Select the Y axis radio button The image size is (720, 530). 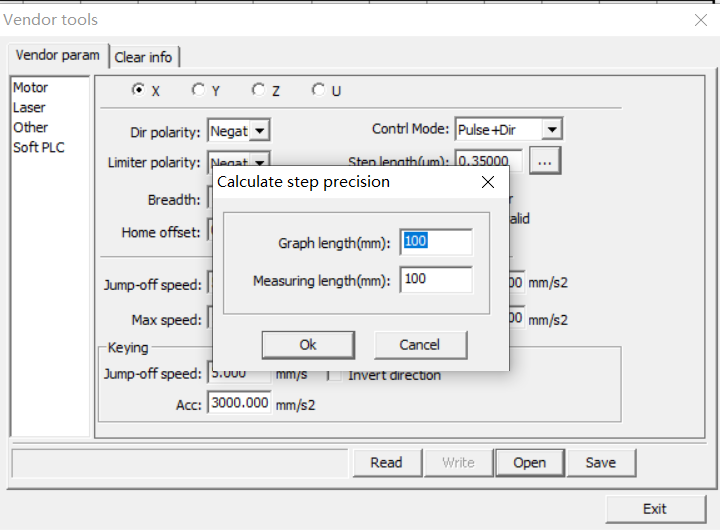click(198, 90)
